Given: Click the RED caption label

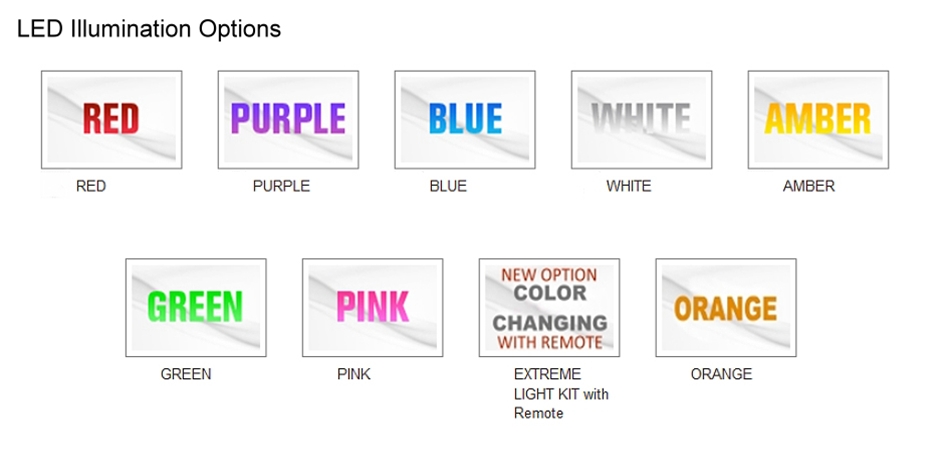Looking at the screenshot, I should pos(91,187).
